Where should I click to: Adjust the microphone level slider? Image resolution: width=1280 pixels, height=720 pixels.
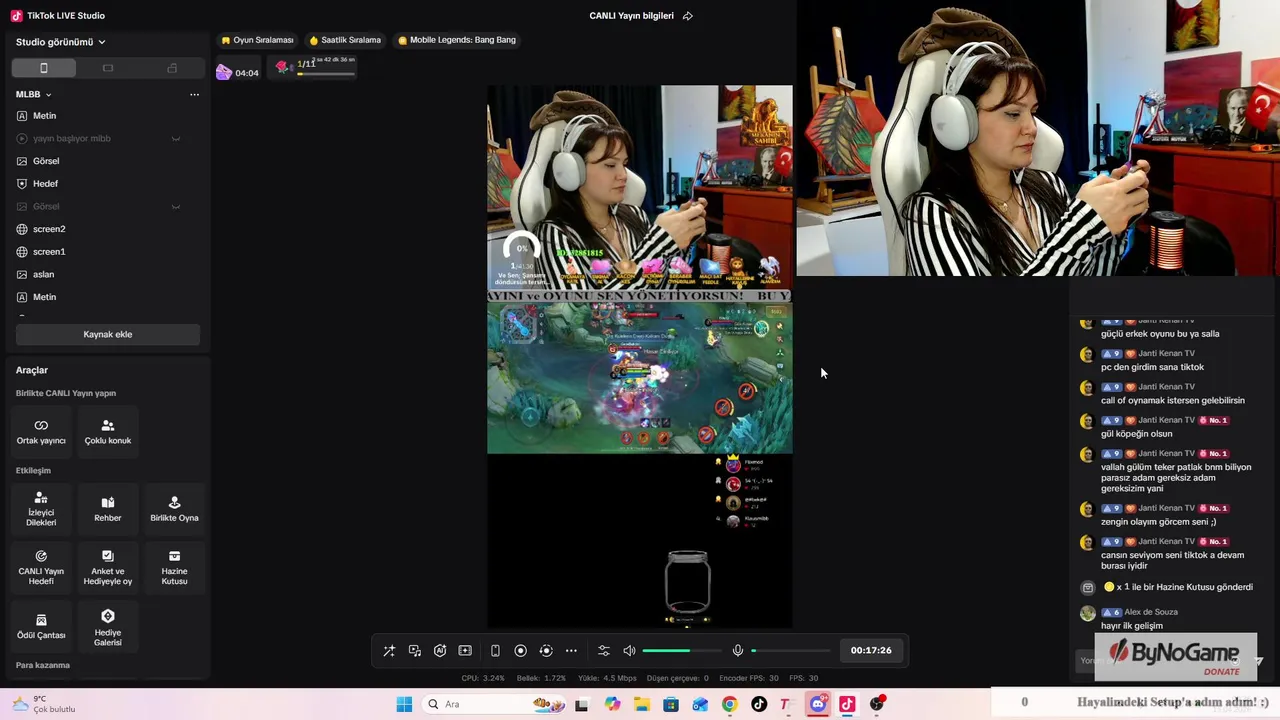[x=790, y=650]
